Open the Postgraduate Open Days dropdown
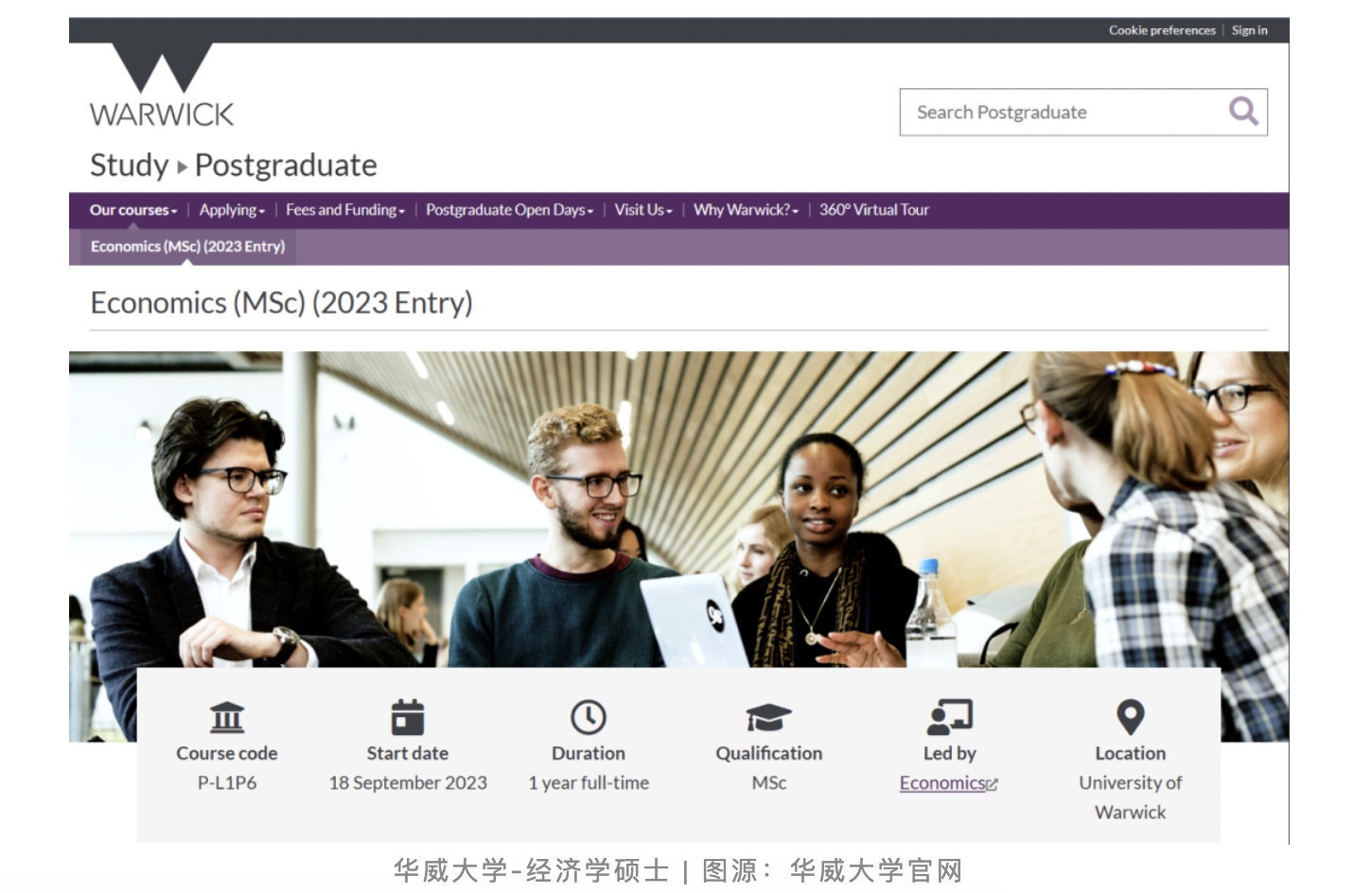1372x893 pixels. coord(509,210)
